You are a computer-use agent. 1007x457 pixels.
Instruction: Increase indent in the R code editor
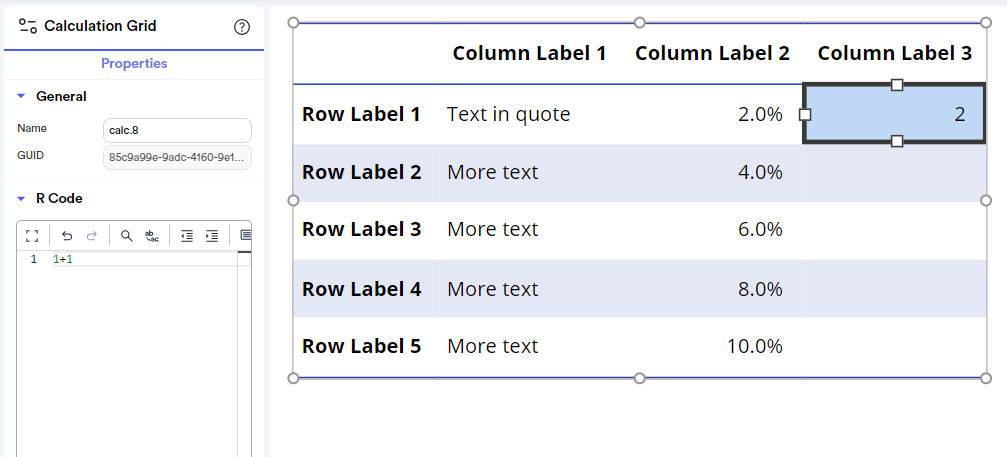pos(211,236)
